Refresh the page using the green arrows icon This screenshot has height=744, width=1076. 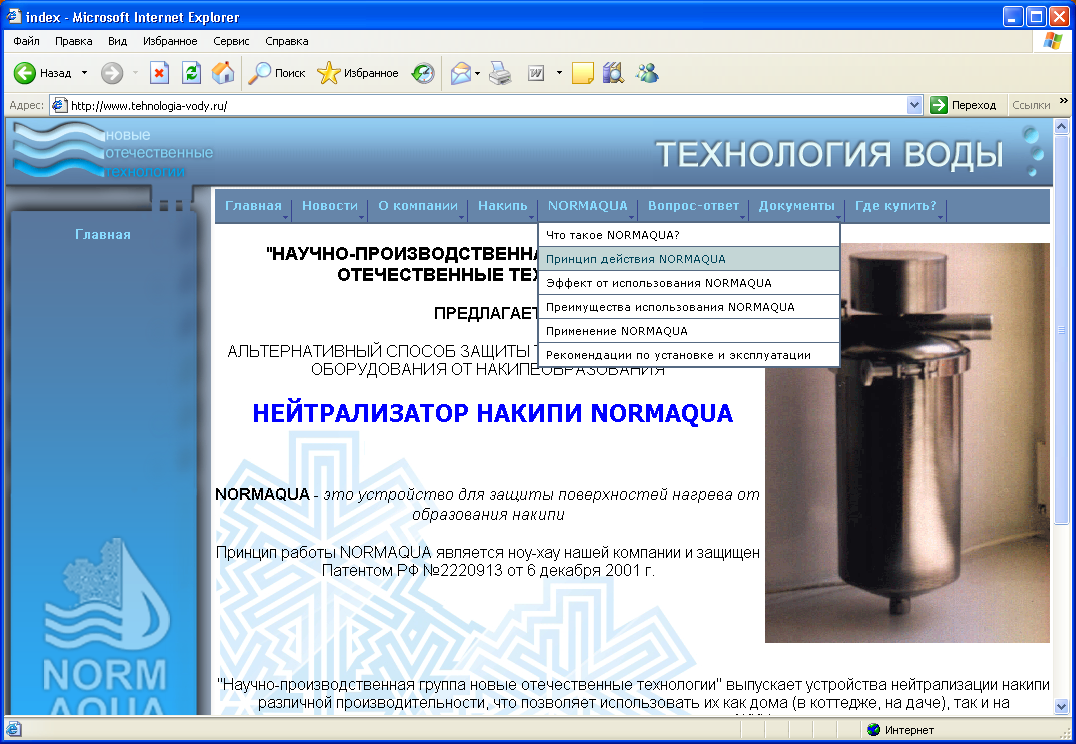point(190,73)
